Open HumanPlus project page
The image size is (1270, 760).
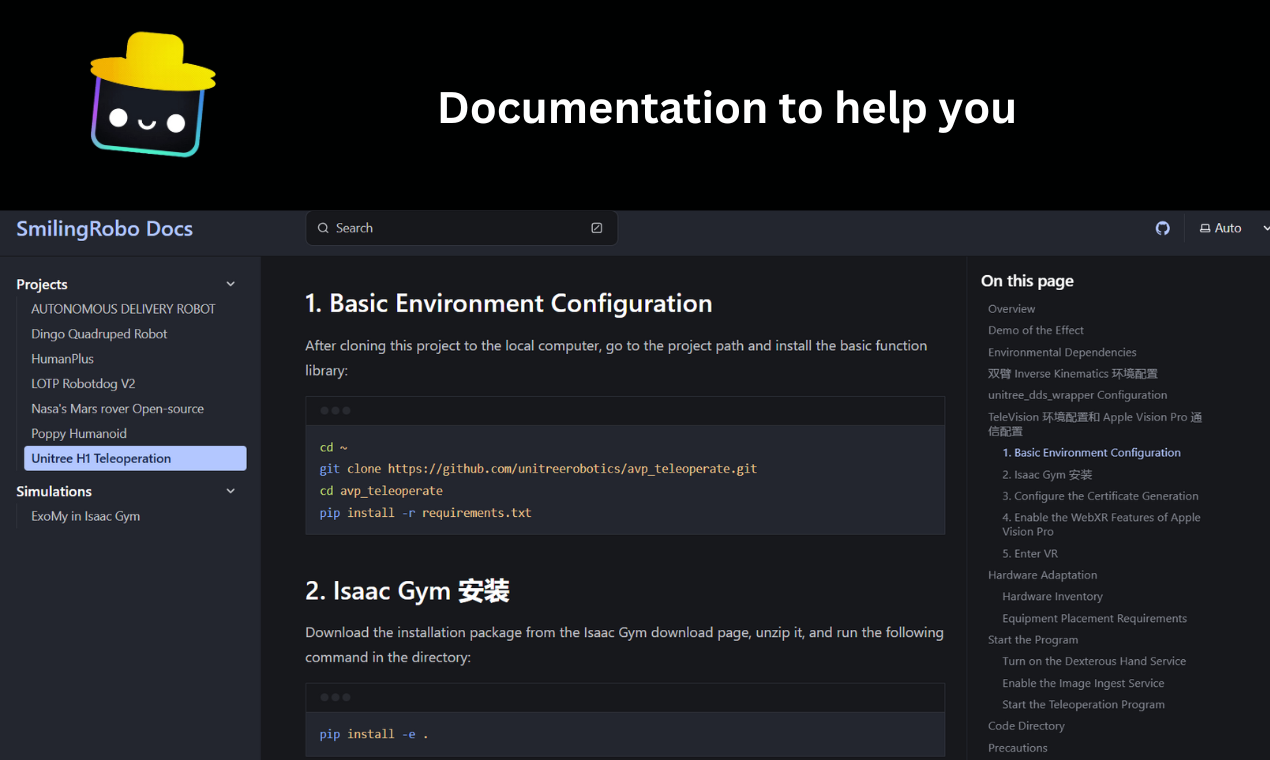(x=62, y=359)
